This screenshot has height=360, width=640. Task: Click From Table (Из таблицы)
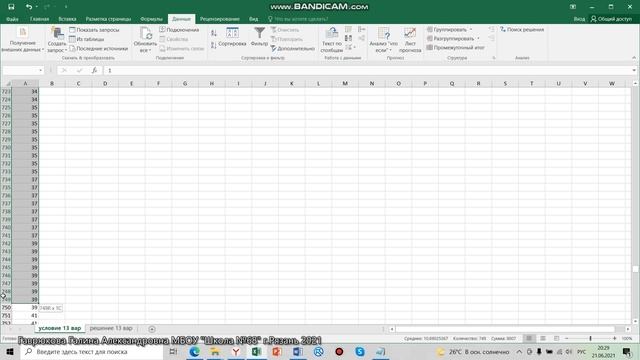pyautogui.click(x=87, y=39)
